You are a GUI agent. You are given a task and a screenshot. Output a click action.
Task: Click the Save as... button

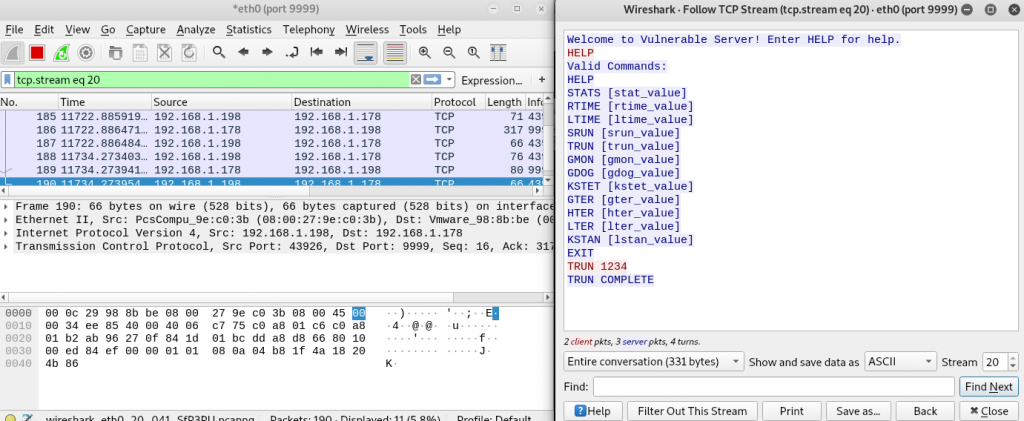pyautogui.click(x=858, y=411)
